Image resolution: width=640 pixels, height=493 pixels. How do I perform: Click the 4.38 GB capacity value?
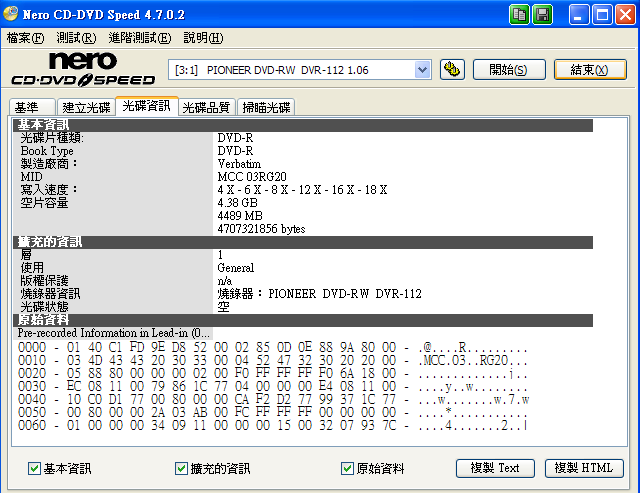click(x=238, y=203)
